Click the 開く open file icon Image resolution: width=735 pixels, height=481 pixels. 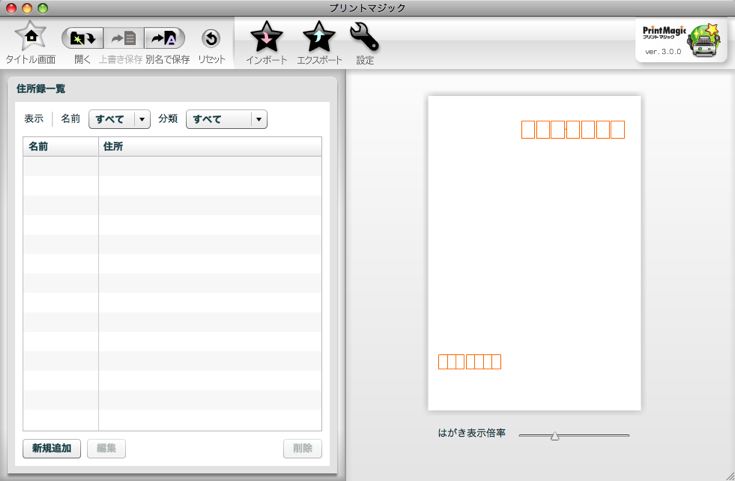pos(82,38)
